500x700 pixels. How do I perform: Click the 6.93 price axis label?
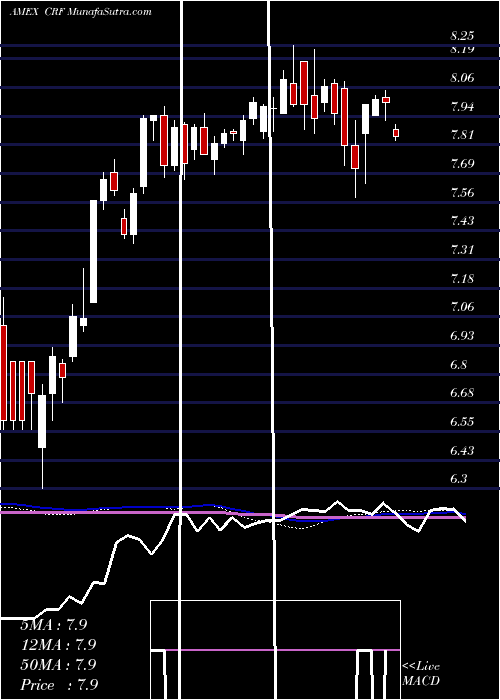point(462,336)
